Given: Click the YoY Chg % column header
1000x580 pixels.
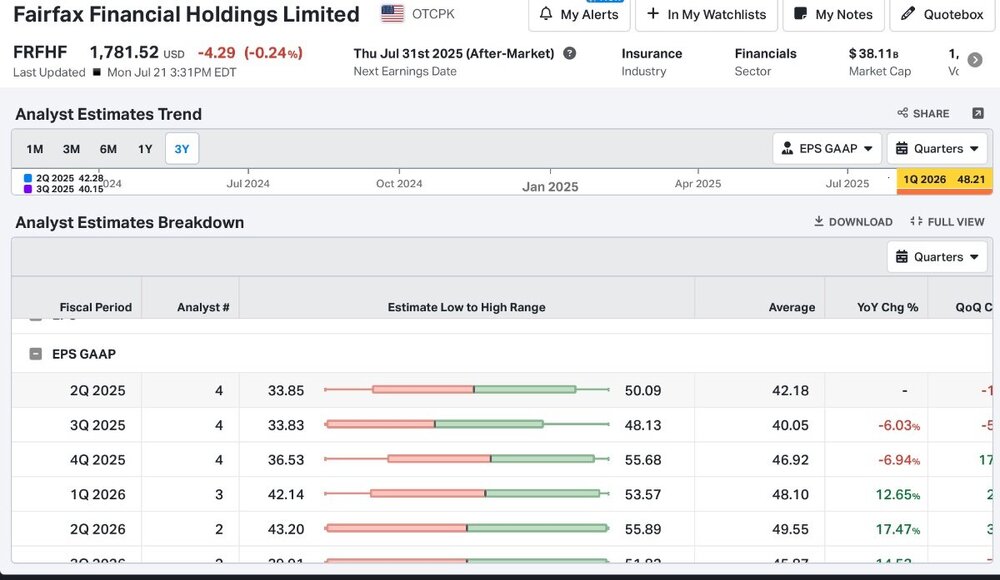Looking at the screenshot, I should click(x=887, y=307).
